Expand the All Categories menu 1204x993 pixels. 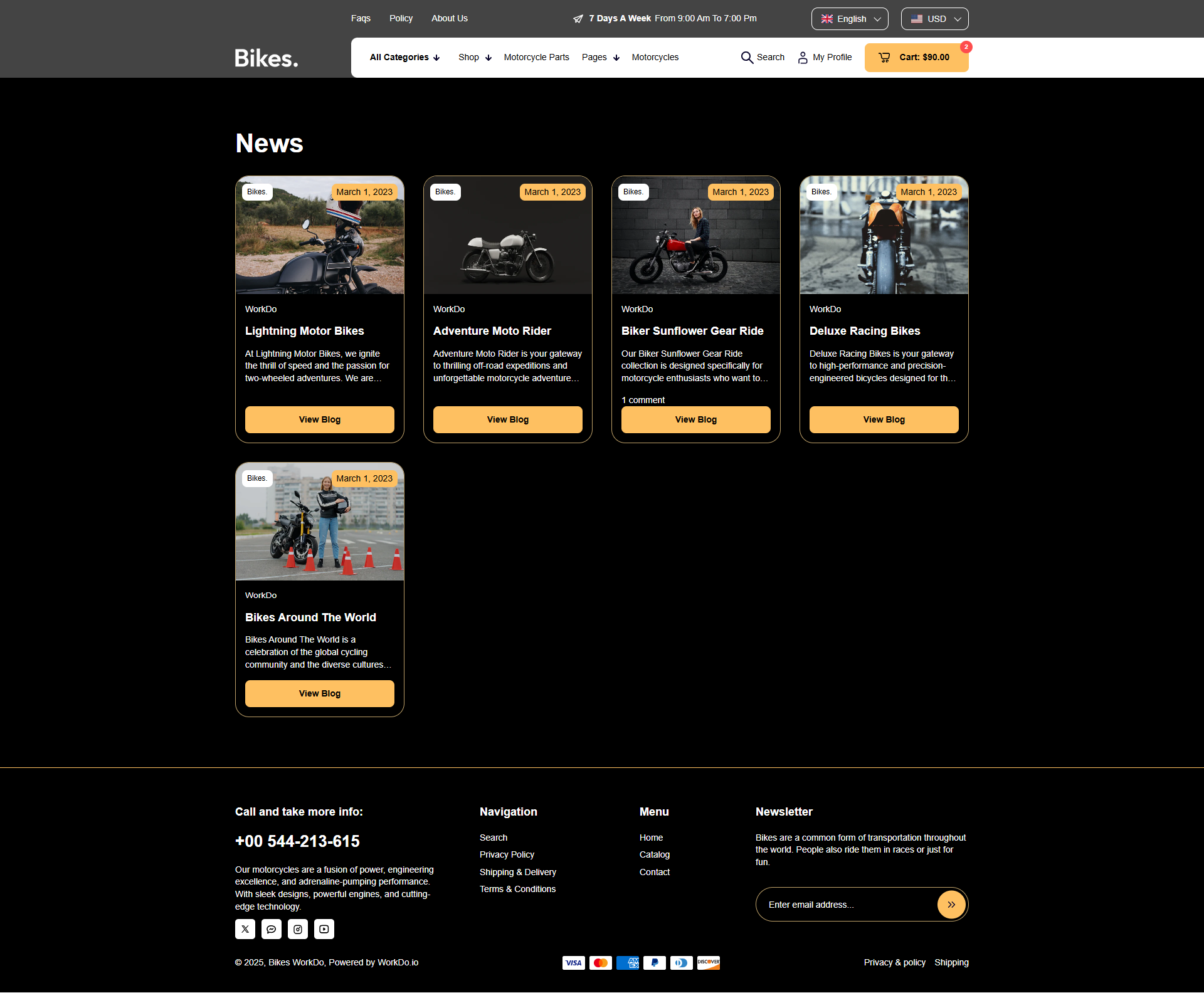404,57
